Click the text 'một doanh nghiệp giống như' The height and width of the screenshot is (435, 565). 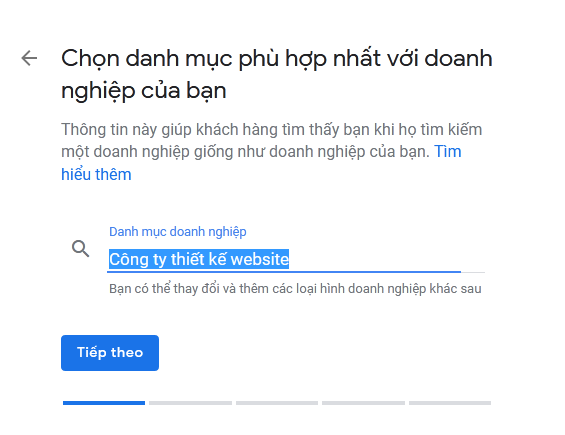pyautogui.click(x=164, y=152)
